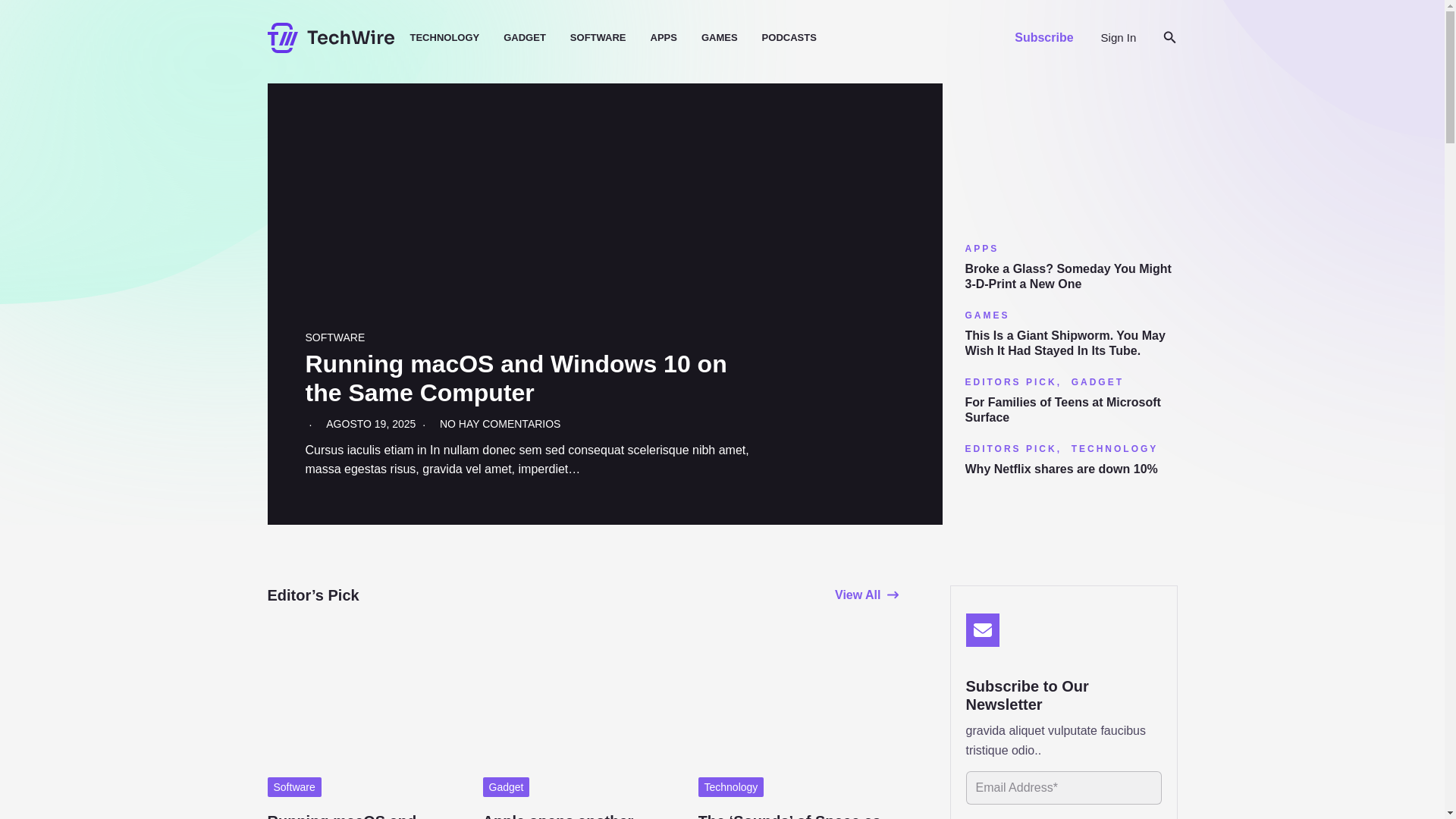Viewport: 1456px width, 819px height.
Task: Click the AGOSTO 19, 2025 date
Action: (x=371, y=424)
